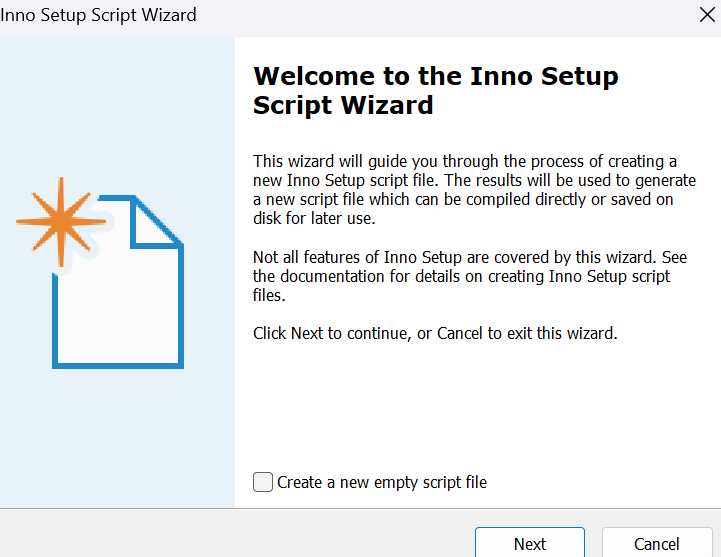This screenshot has width=721, height=557.
Task: Select the Inno Setup Script Wizard window title
Action: [98, 15]
